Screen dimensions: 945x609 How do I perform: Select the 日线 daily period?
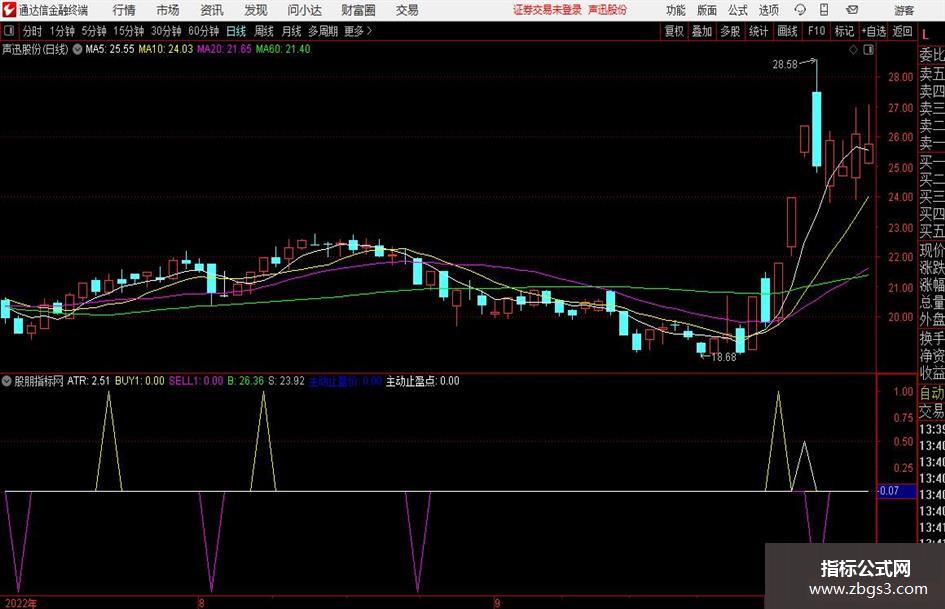[236, 31]
